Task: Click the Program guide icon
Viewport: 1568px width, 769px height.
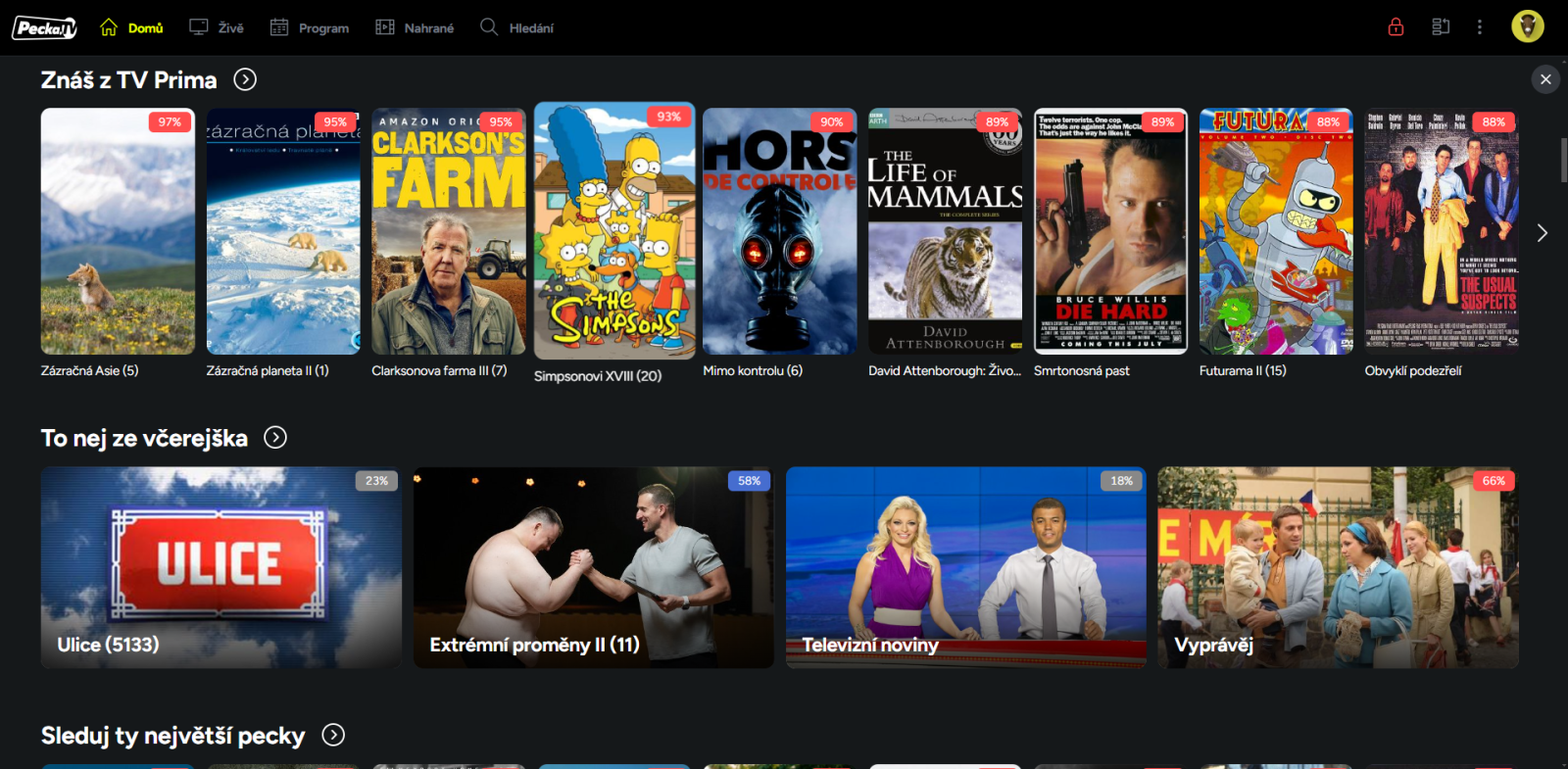Action: tap(279, 27)
